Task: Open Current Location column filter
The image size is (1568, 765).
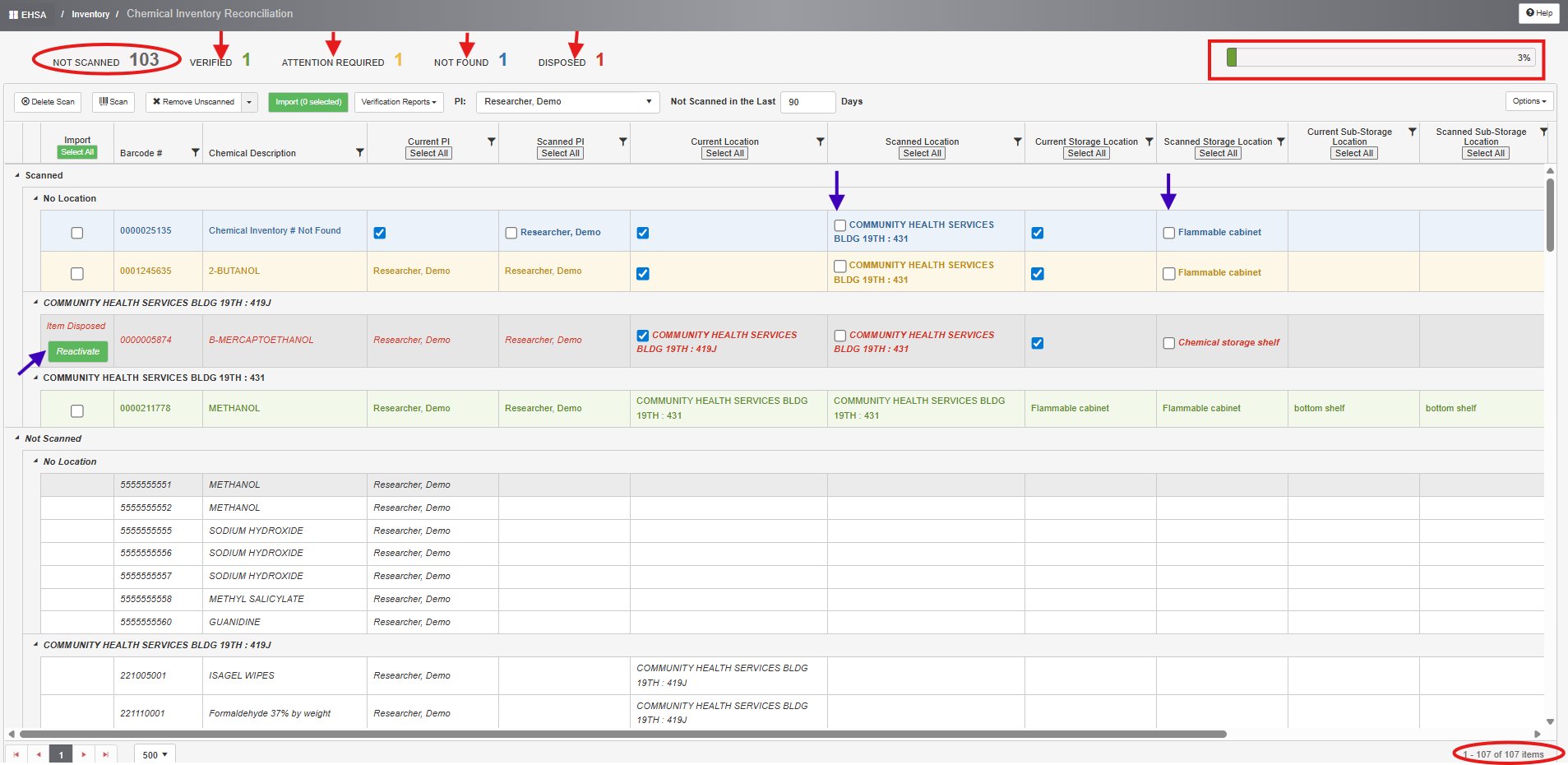Action: click(820, 141)
